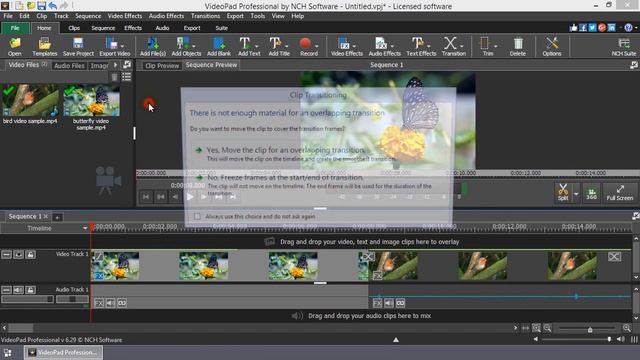Click the Export Video icon

112,46
